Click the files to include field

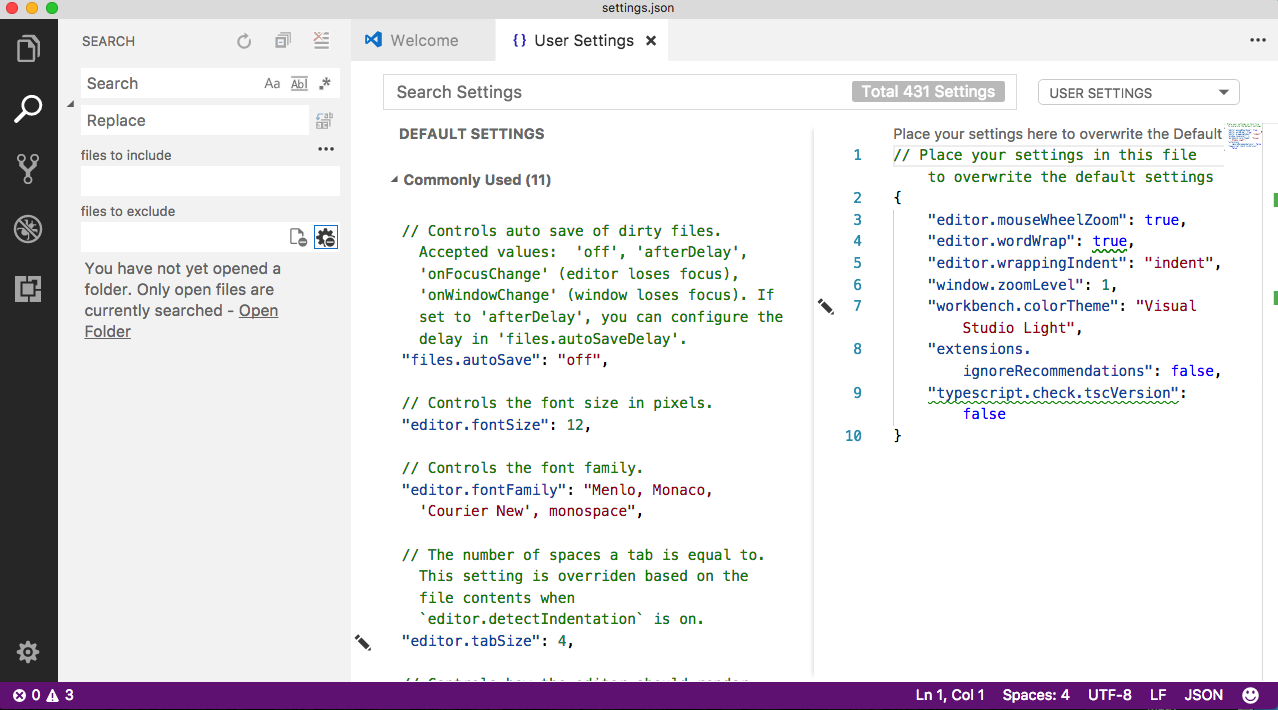(210, 181)
